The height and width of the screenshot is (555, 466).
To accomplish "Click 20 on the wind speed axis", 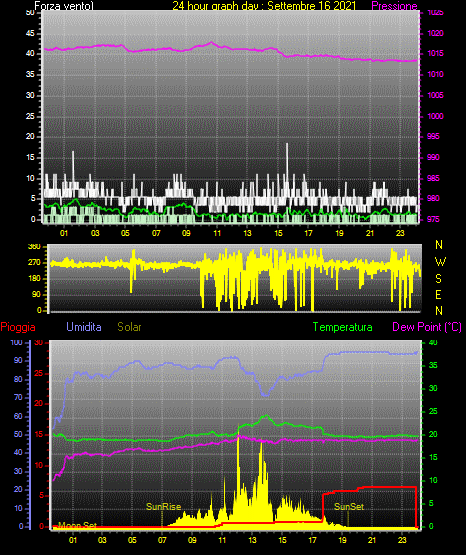I will [x=30, y=136].
